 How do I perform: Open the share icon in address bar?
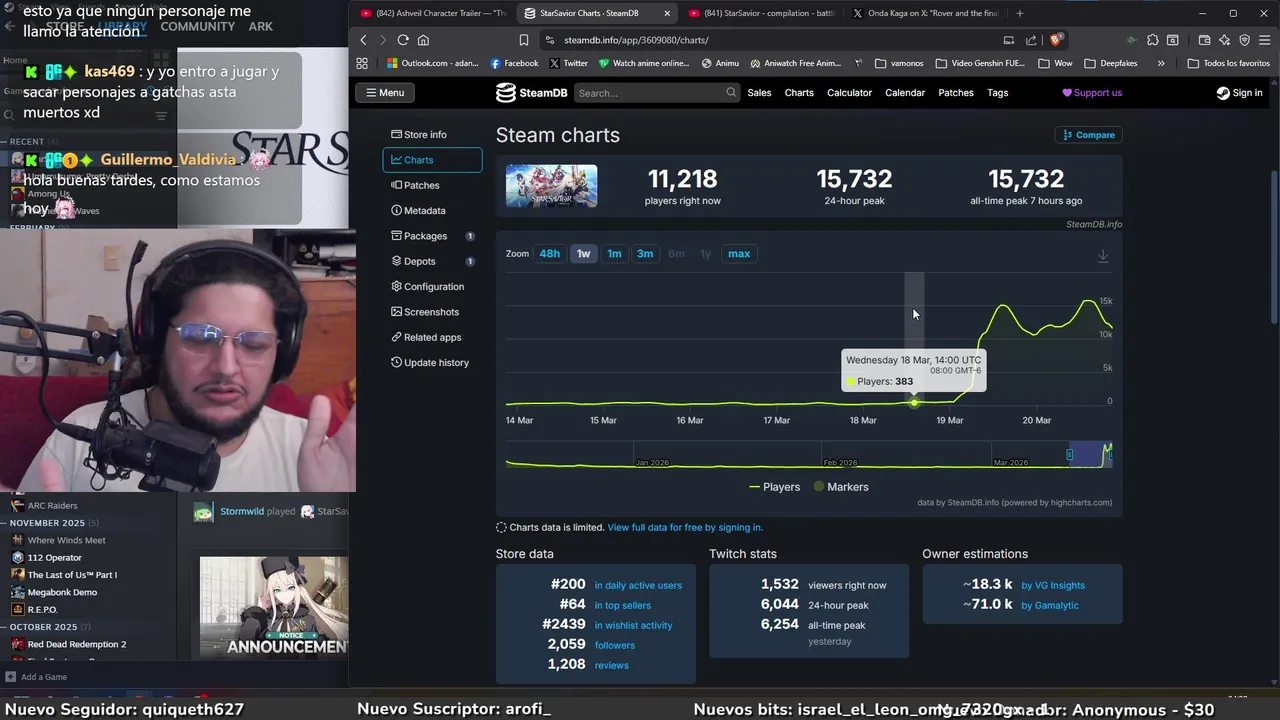point(1031,40)
